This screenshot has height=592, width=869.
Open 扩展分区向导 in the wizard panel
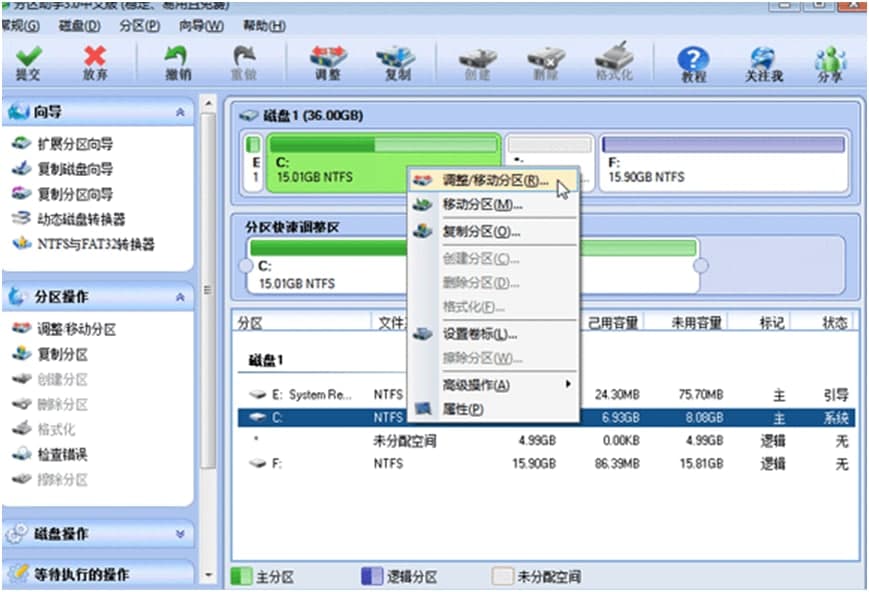pos(63,144)
